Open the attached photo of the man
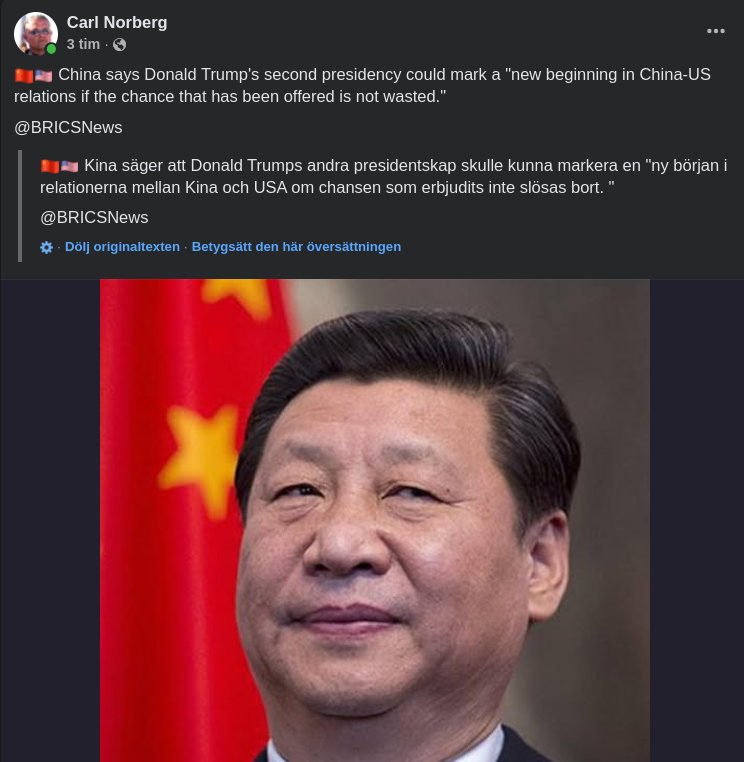The width and height of the screenshot is (744, 762). (375, 520)
